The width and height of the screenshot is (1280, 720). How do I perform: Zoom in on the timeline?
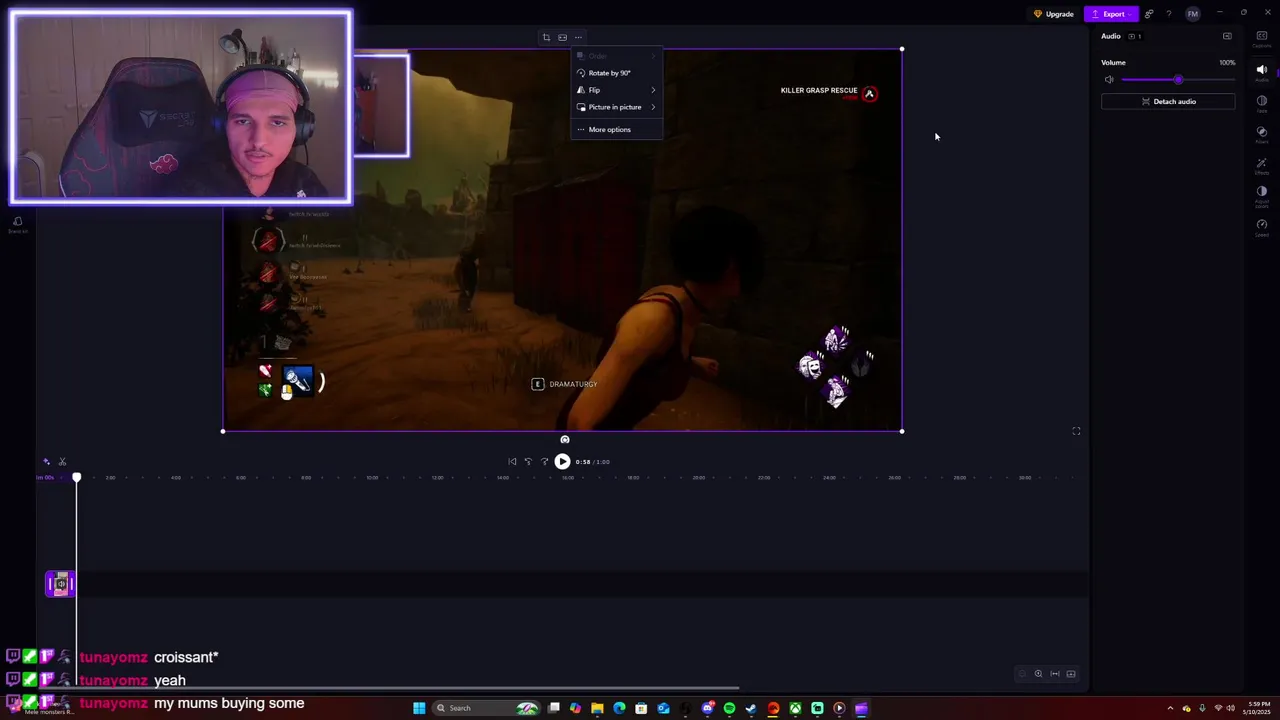[1038, 674]
